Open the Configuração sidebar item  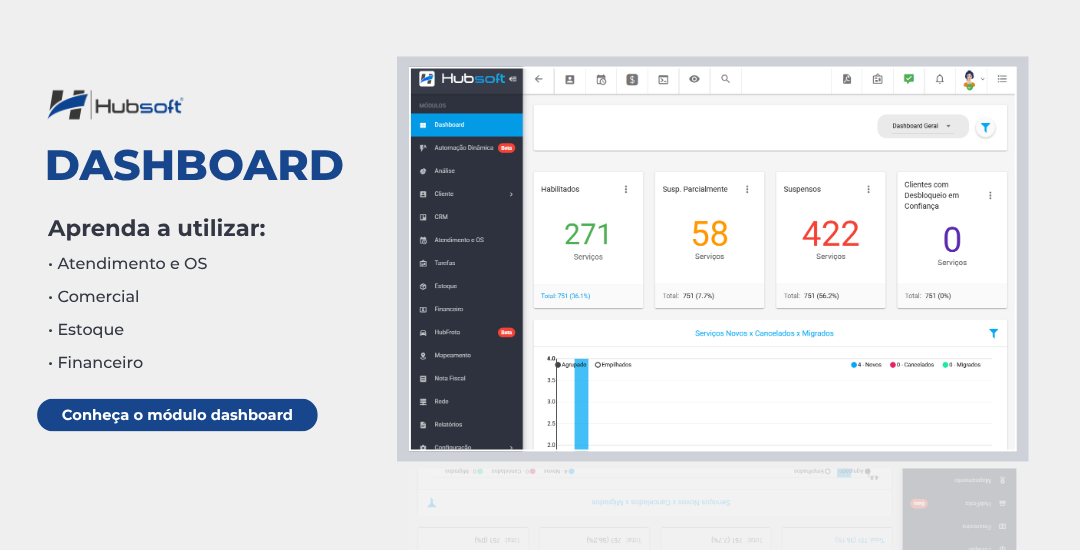point(467,444)
